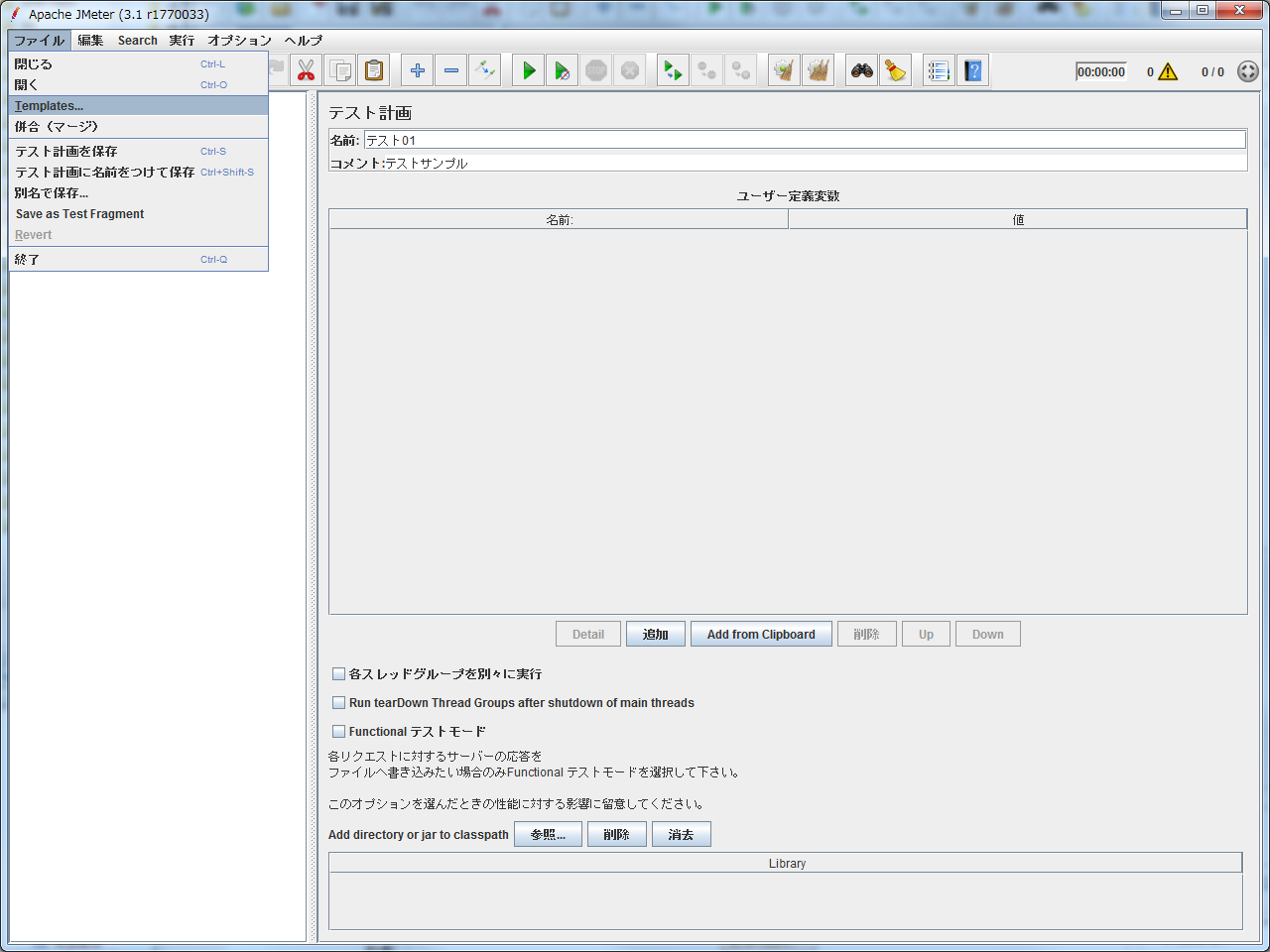The image size is (1270, 952).
Task: Click the Collapse All minus icon
Action: [x=451, y=70]
